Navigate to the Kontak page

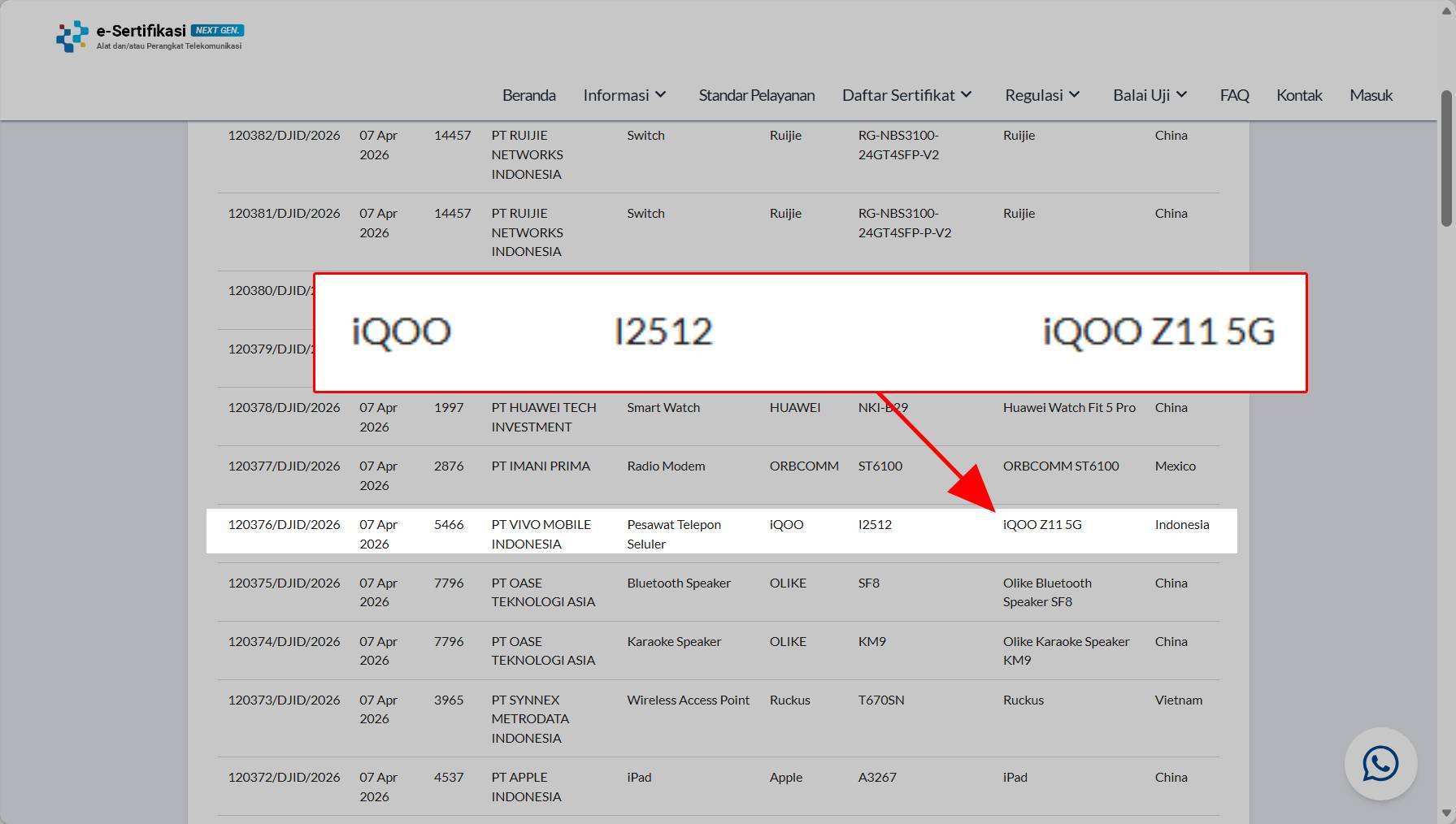[1299, 95]
